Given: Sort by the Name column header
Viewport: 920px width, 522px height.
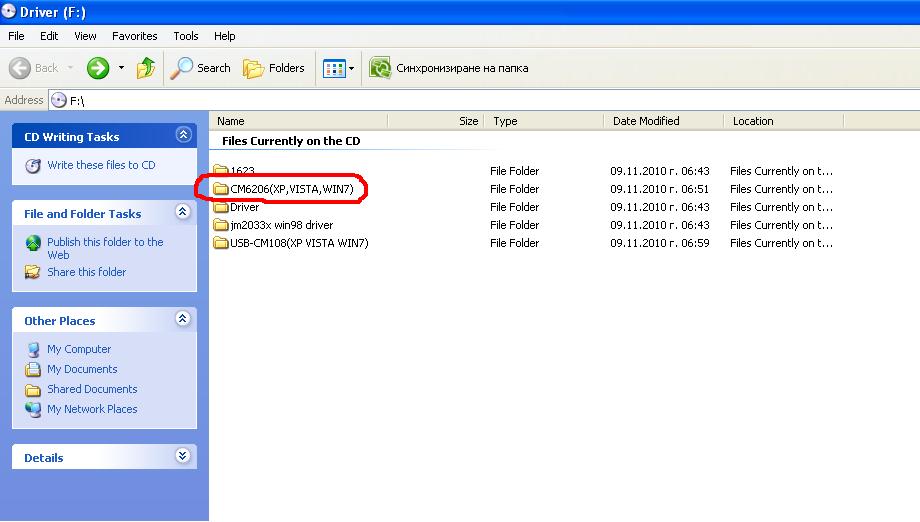Looking at the screenshot, I should 299,121.
